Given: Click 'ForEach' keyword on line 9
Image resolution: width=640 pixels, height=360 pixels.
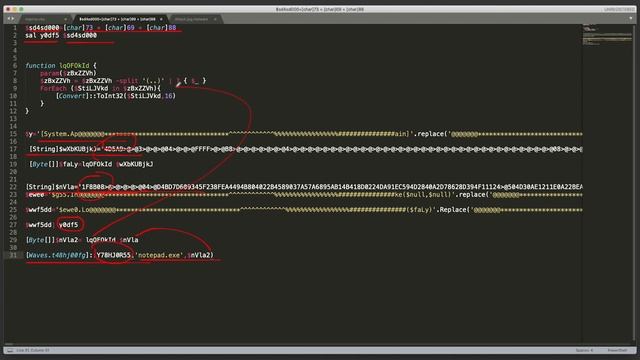Looking at the screenshot, I should click(53, 89).
